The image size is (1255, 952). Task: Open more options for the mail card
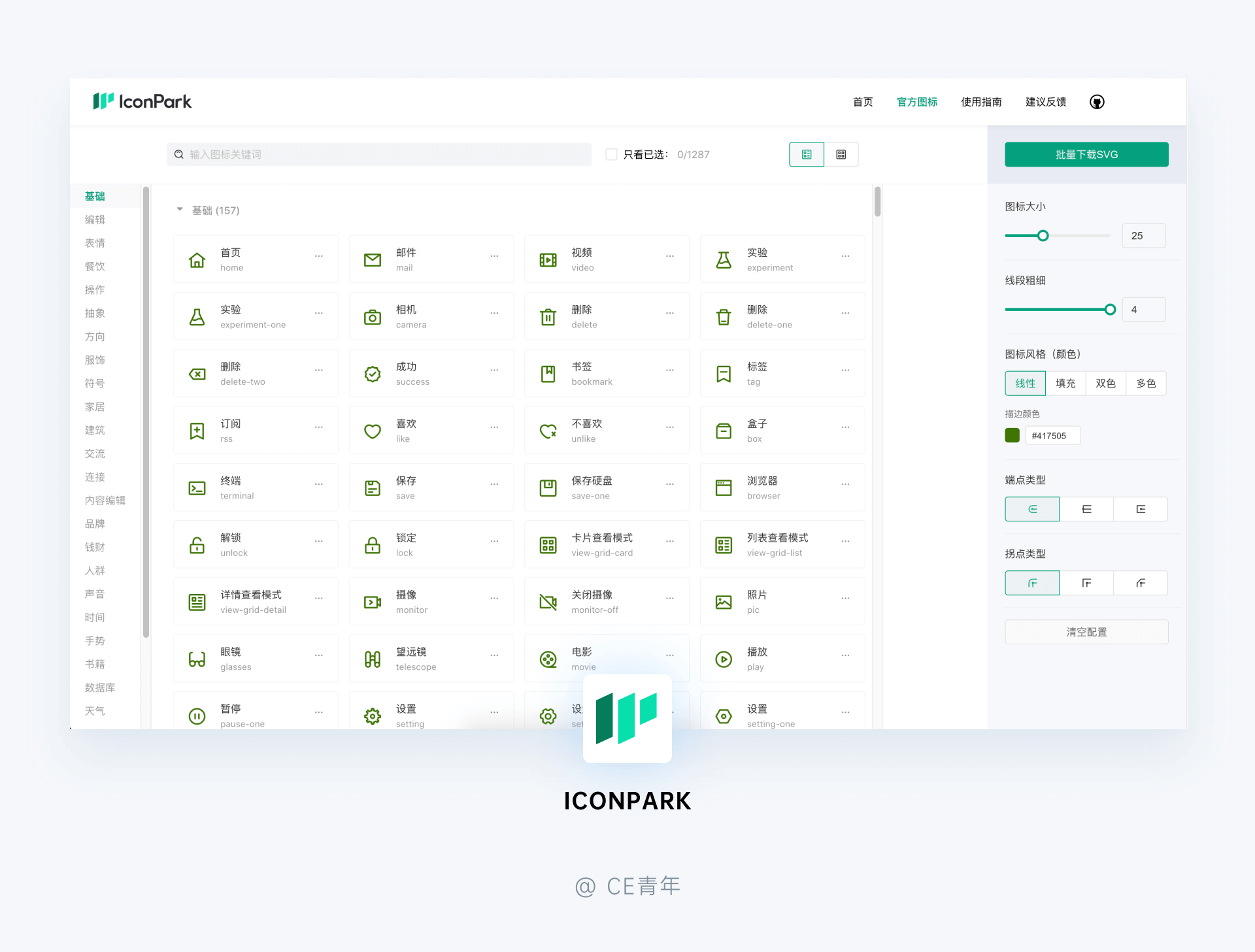pos(494,256)
